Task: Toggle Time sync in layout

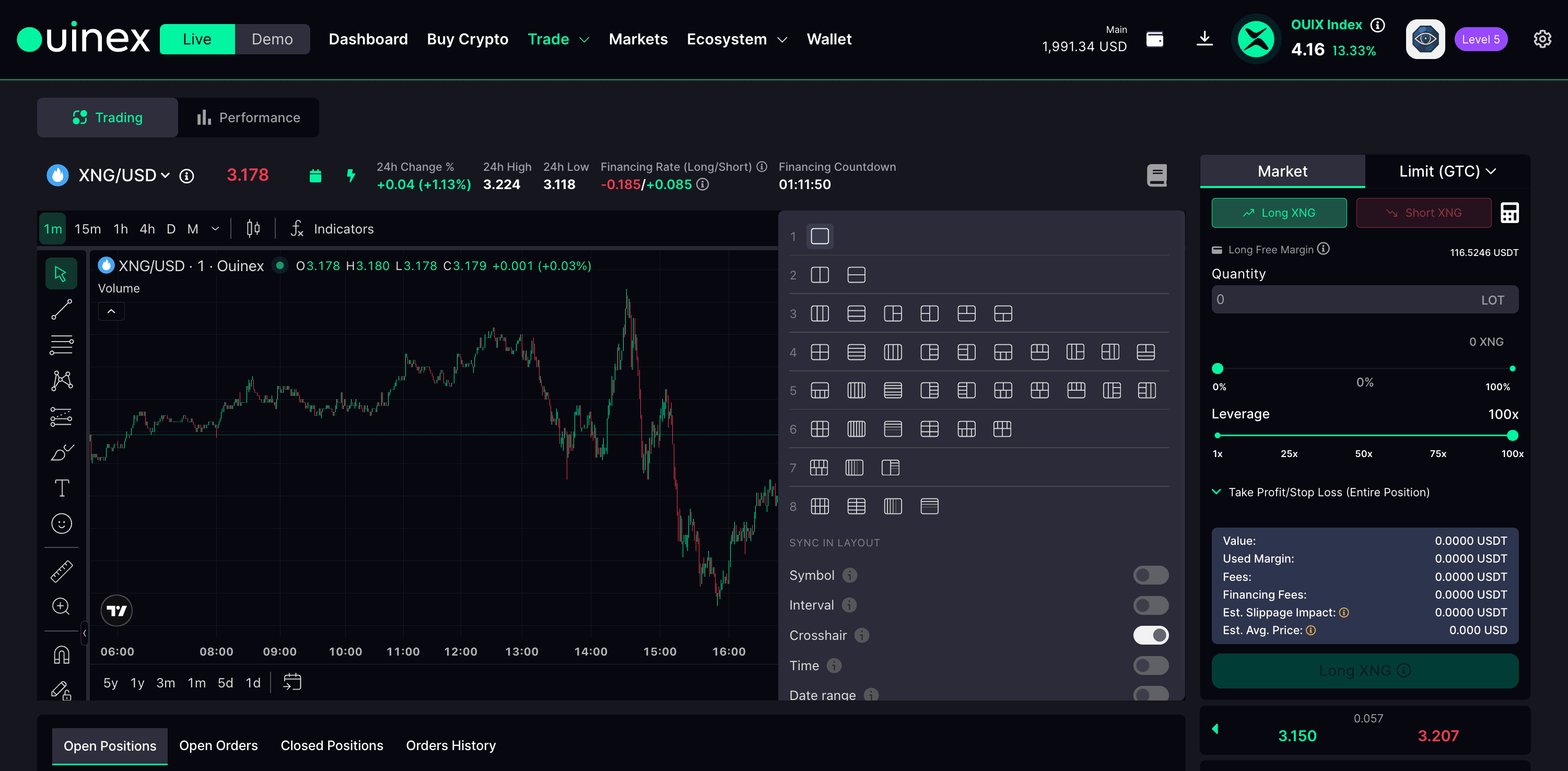Action: point(1151,665)
